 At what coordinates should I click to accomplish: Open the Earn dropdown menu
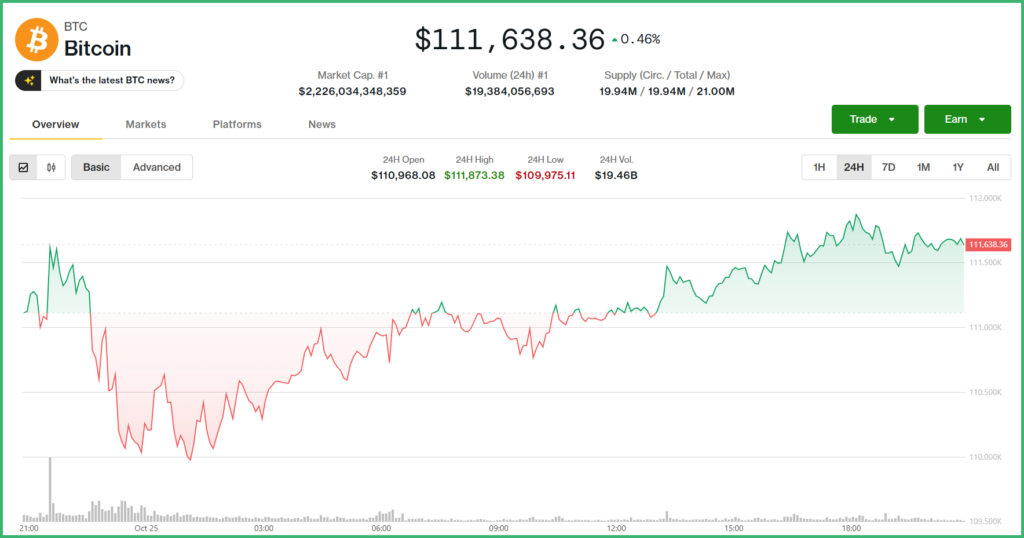[966, 119]
